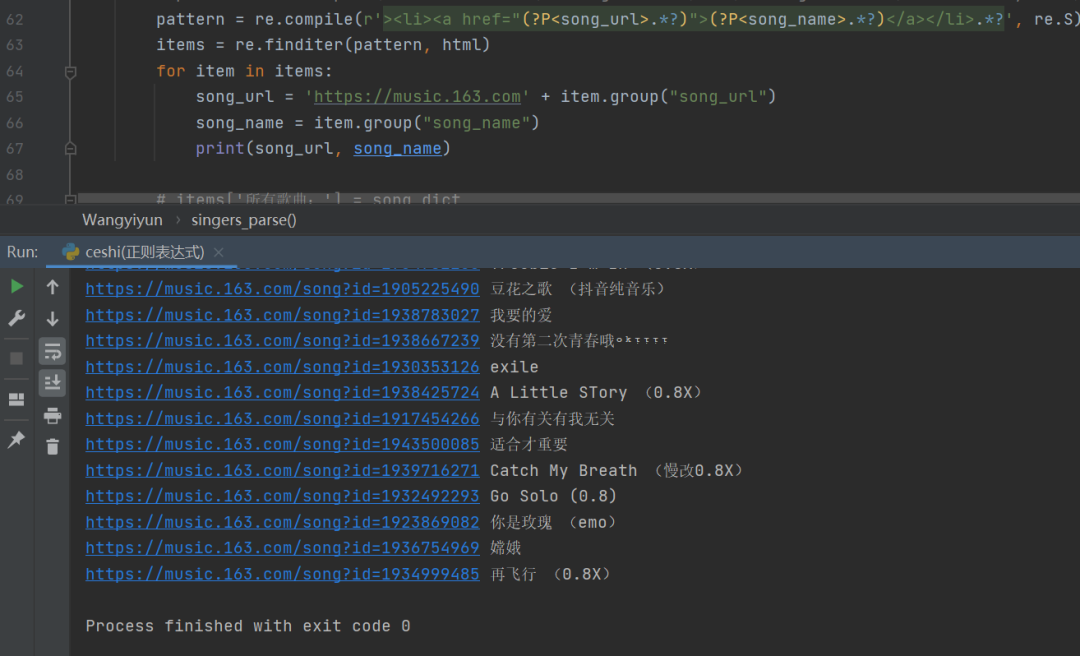Image resolution: width=1080 pixels, height=656 pixels.
Task: Open song link id=1938783027
Action: (282, 315)
